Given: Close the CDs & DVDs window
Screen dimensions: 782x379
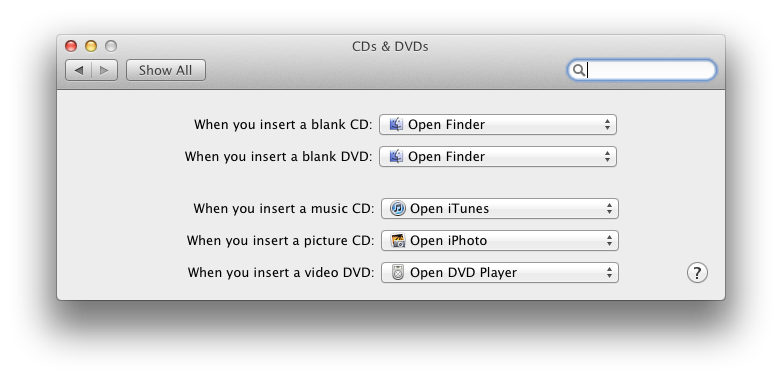Looking at the screenshot, I should click(x=71, y=46).
